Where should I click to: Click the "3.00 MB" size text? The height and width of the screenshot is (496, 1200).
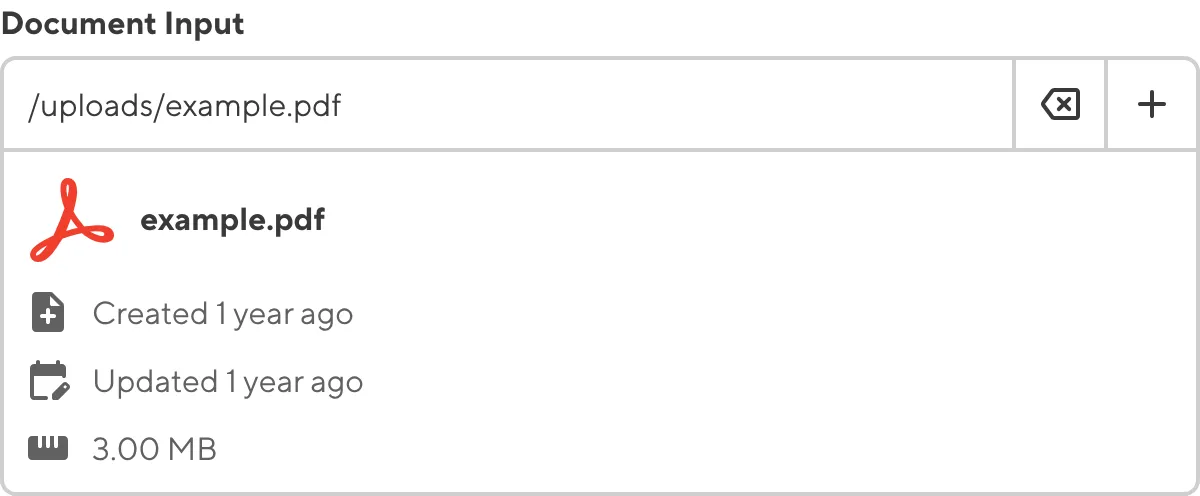[154, 449]
